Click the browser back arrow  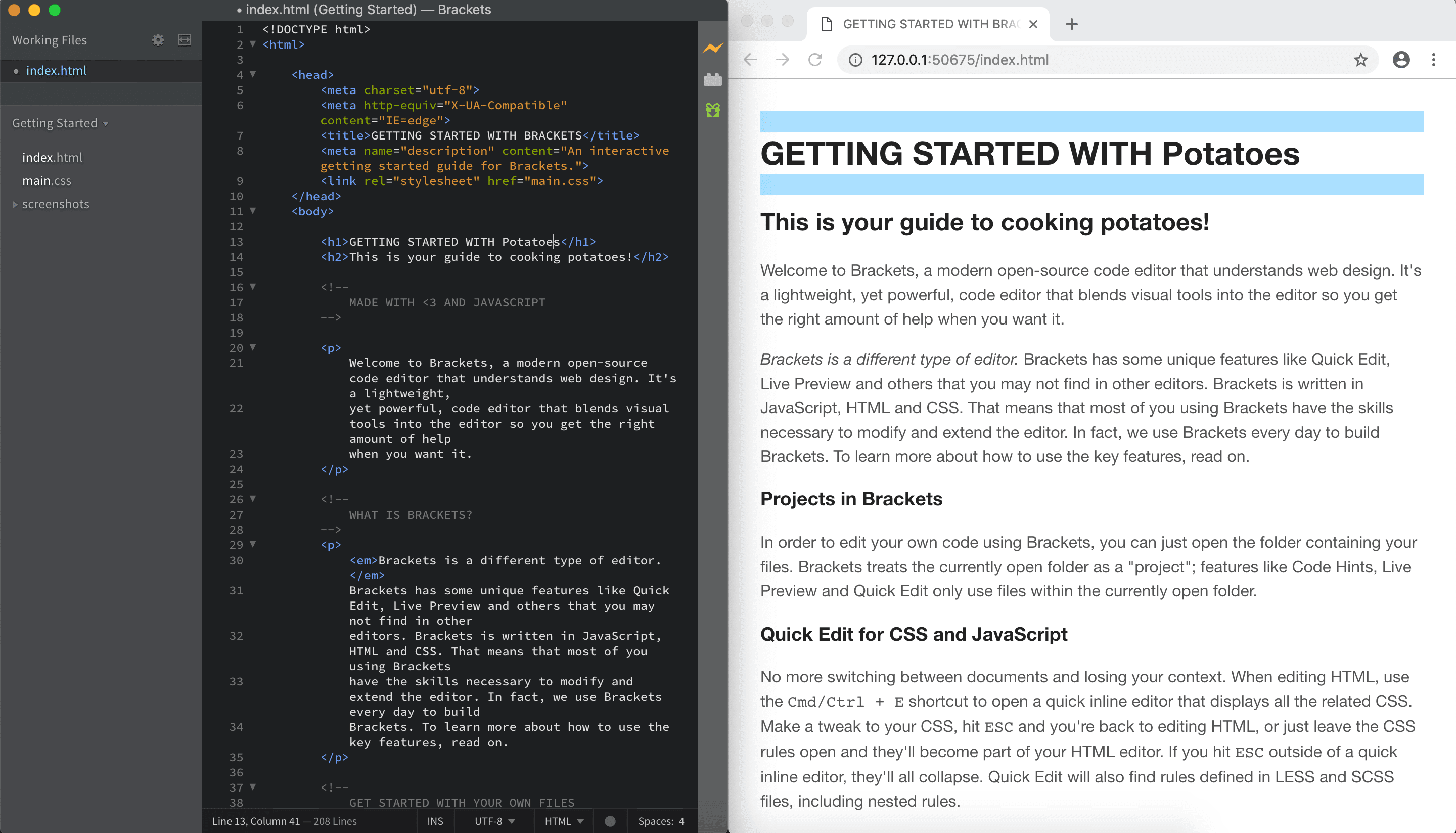click(x=750, y=60)
